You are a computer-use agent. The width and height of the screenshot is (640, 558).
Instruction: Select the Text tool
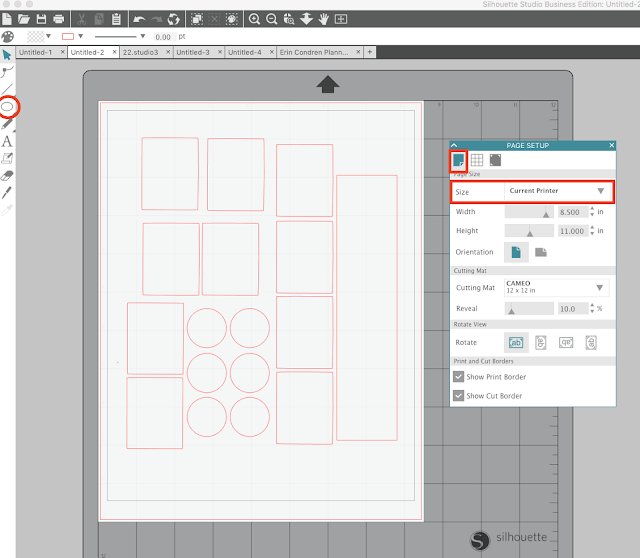7,141
